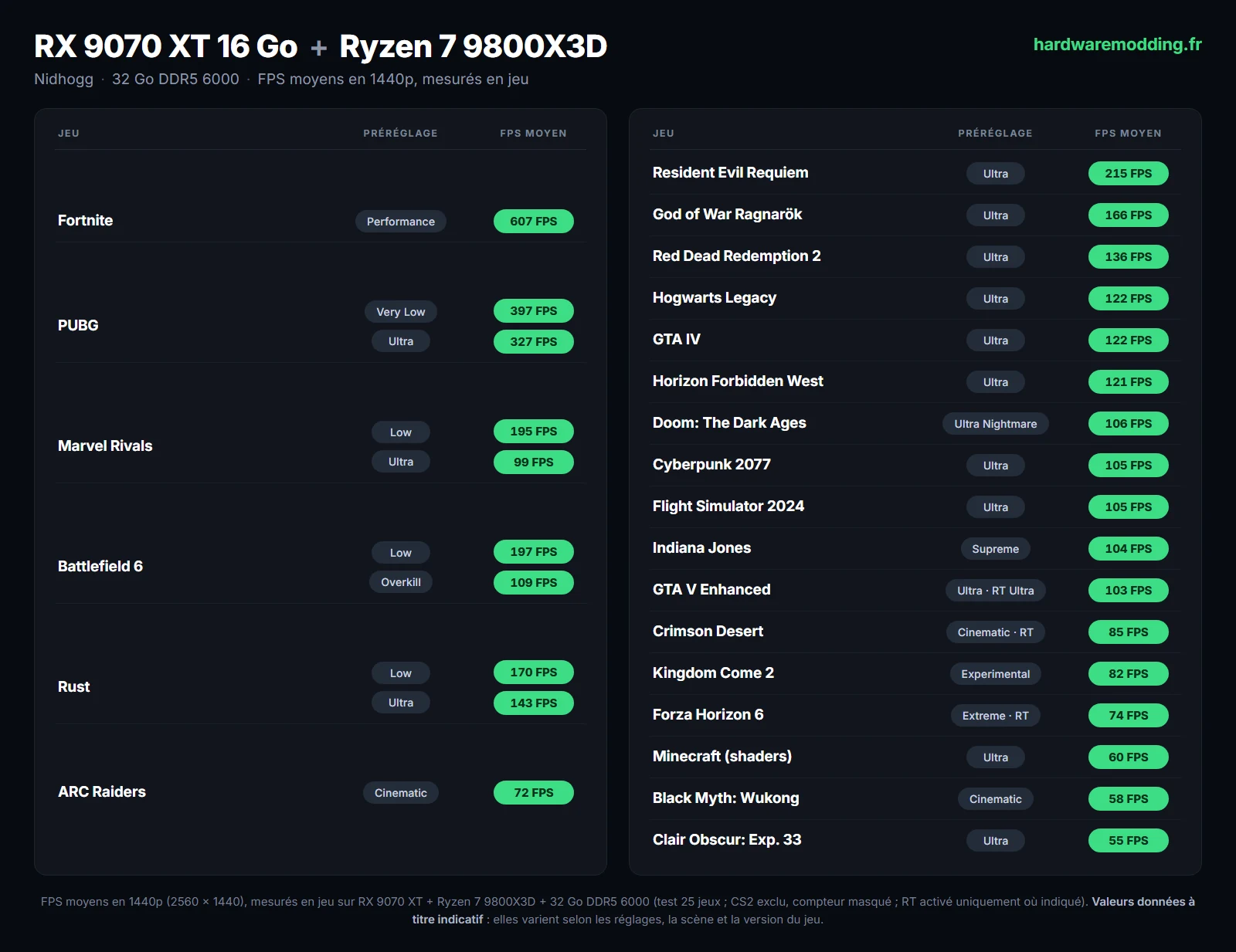
Task: Select the 195 FPS badge
Action: click(534, 432)
